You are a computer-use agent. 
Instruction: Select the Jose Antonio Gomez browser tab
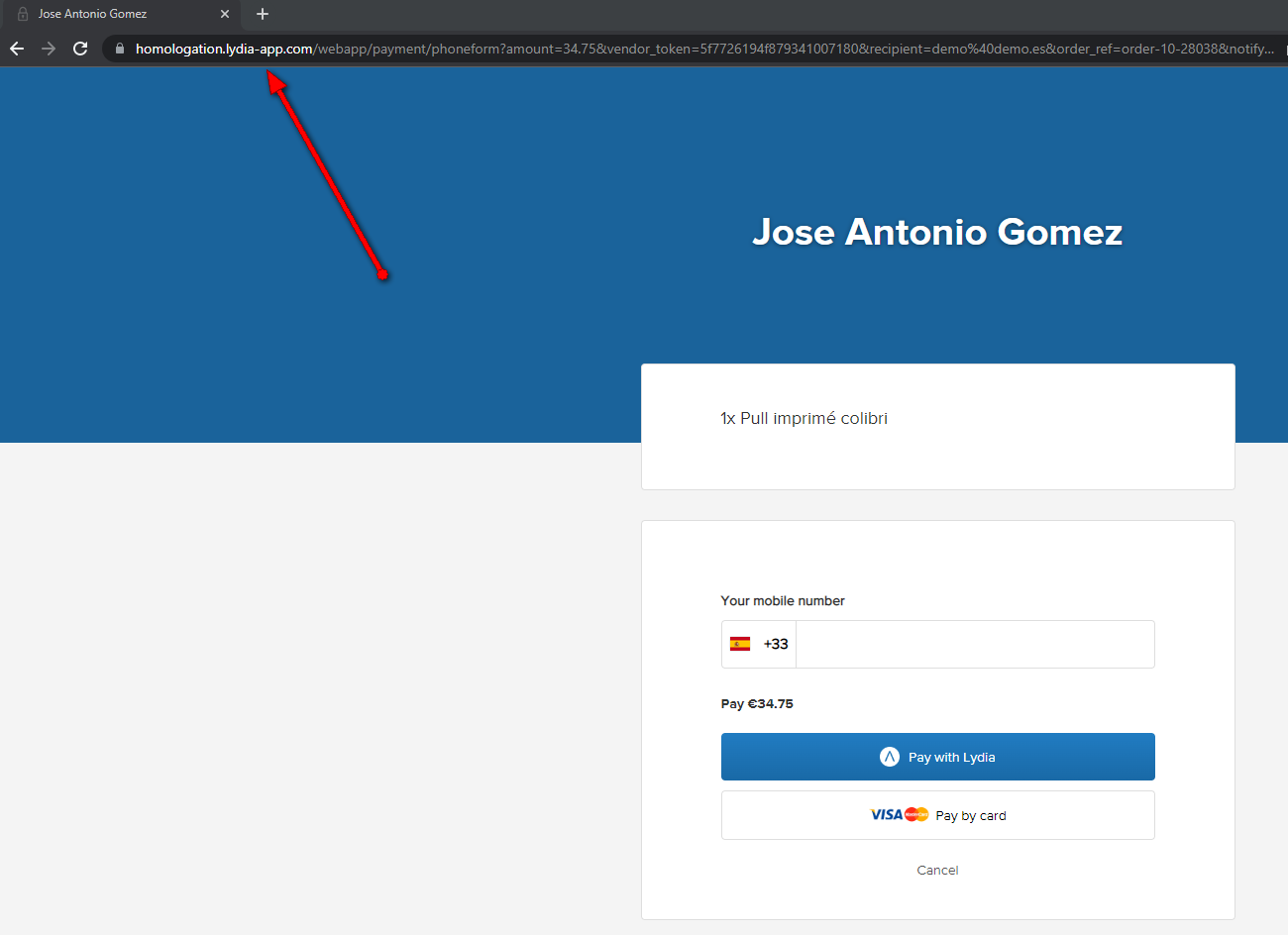point(121,14)
